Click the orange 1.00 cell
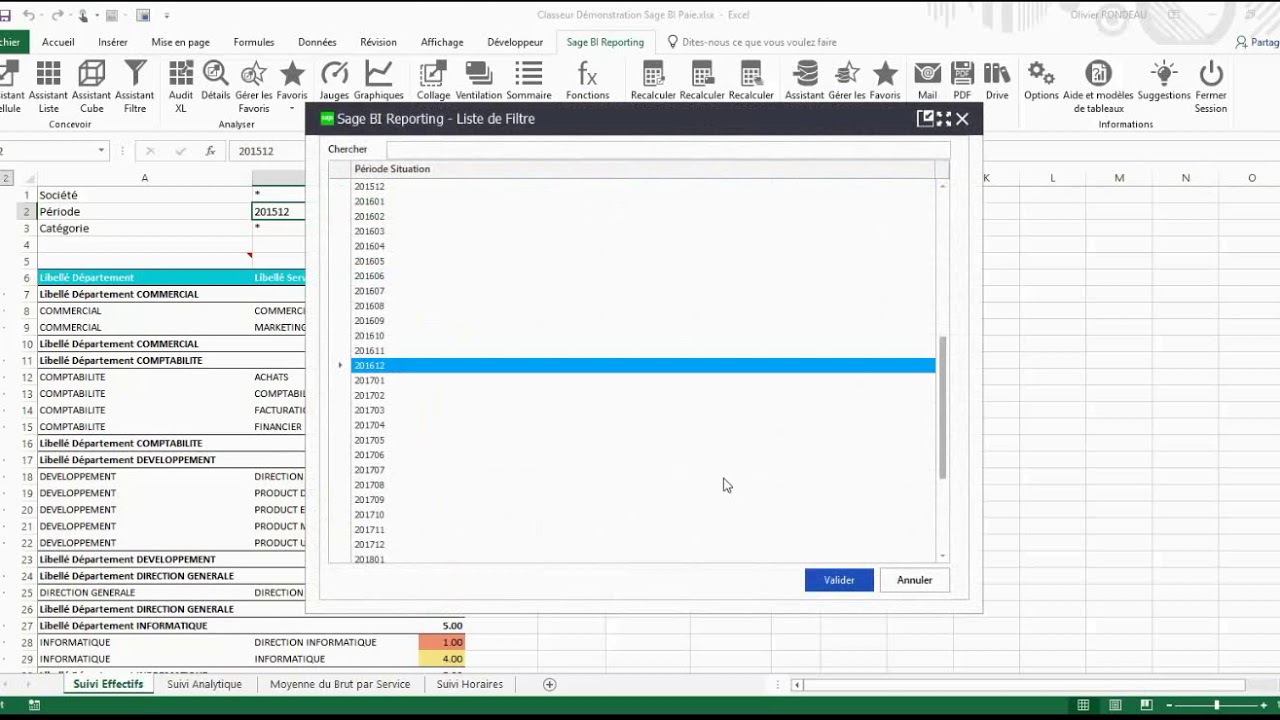The width and height of the screenshot is (1280, 720). tap(442, 642)
